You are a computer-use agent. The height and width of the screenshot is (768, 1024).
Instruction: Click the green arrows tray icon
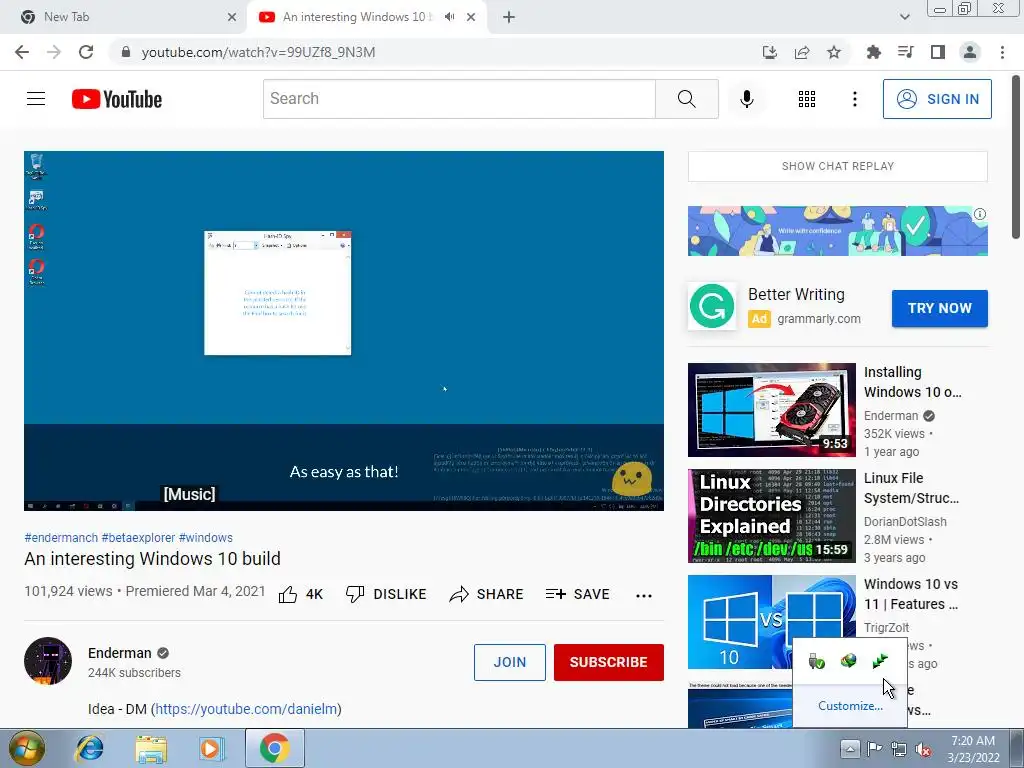(x=880, y=661)
